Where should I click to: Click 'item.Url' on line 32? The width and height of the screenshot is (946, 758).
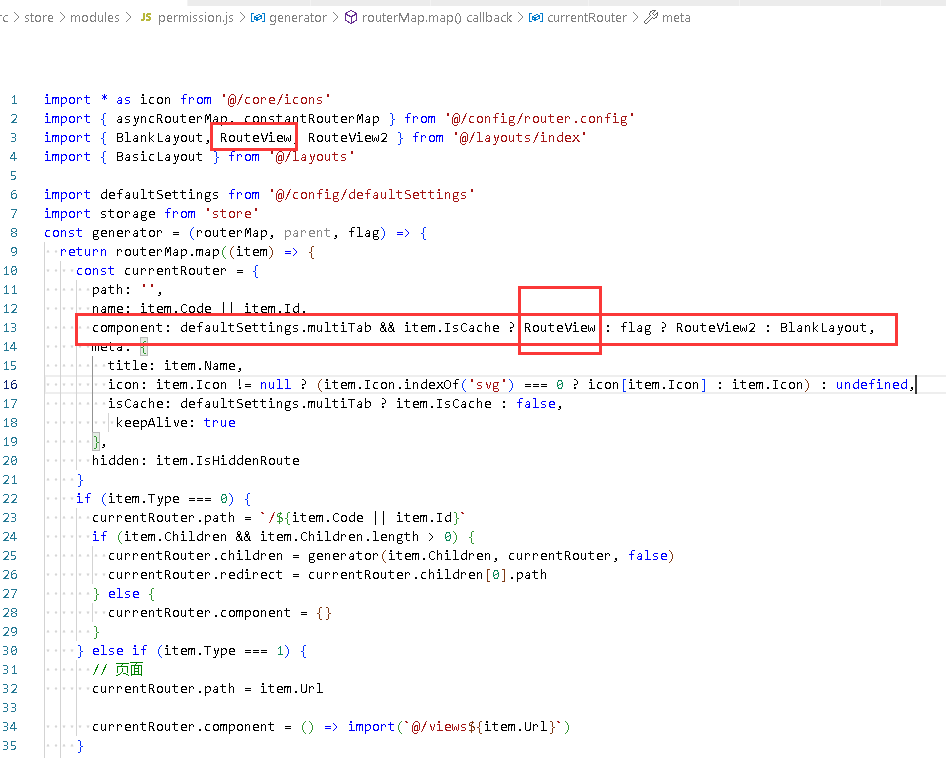point(291,689)
